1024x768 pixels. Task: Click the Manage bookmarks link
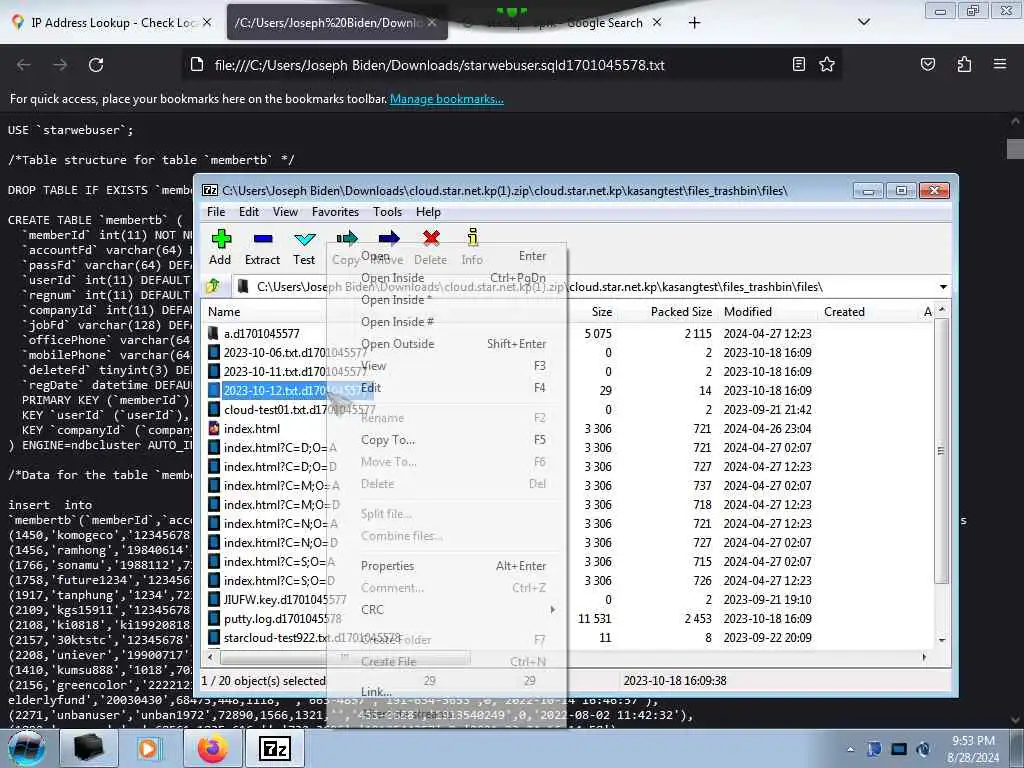[447, 99]
